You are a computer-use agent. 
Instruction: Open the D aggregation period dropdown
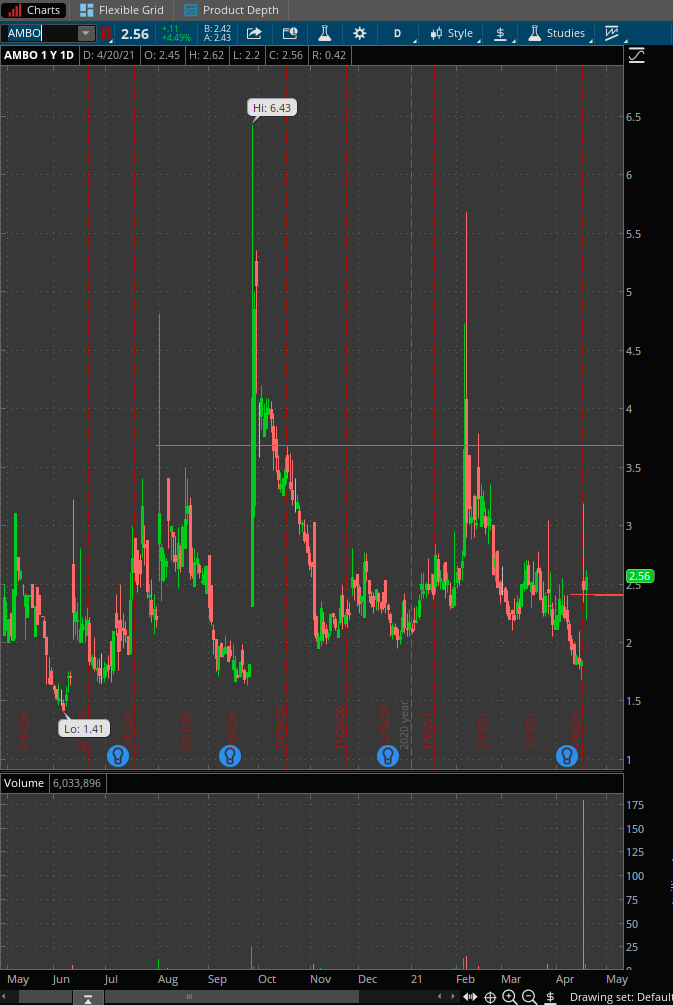coord(397,33)
